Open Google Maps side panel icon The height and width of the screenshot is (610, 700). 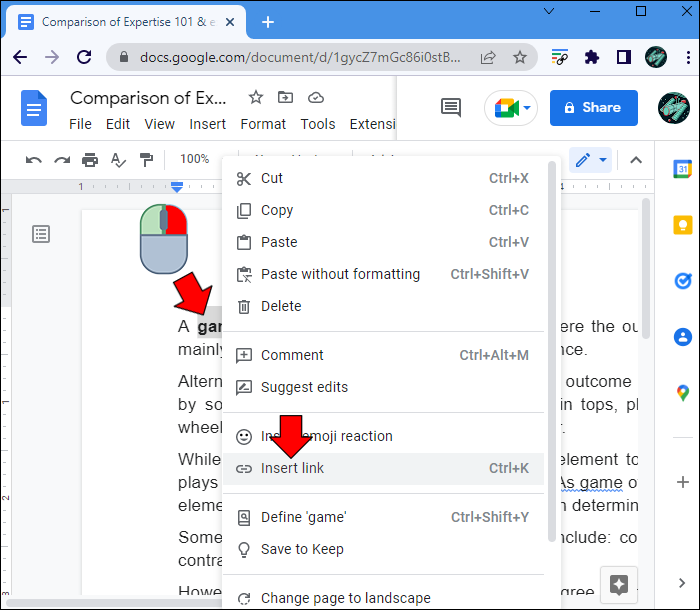pyautogui.click(x=683, y=393)
